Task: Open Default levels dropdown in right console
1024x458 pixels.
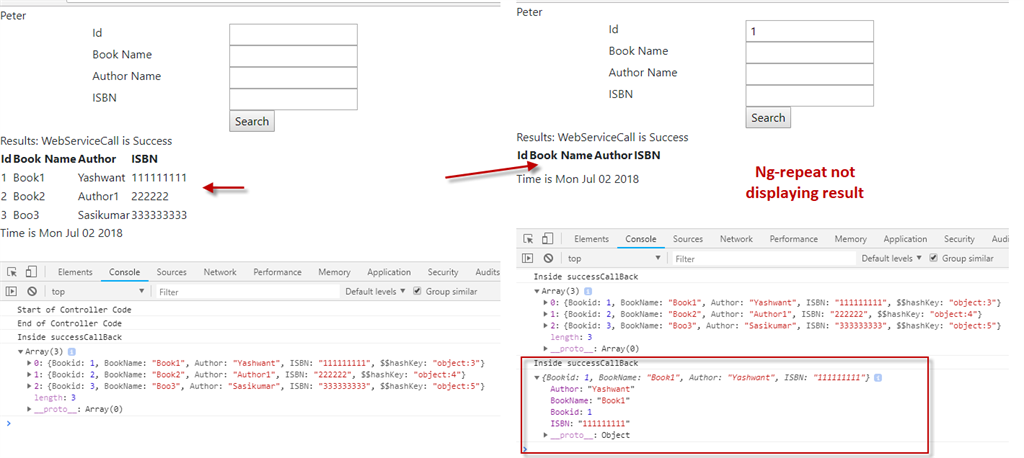Action: click(x=892, y=258)
